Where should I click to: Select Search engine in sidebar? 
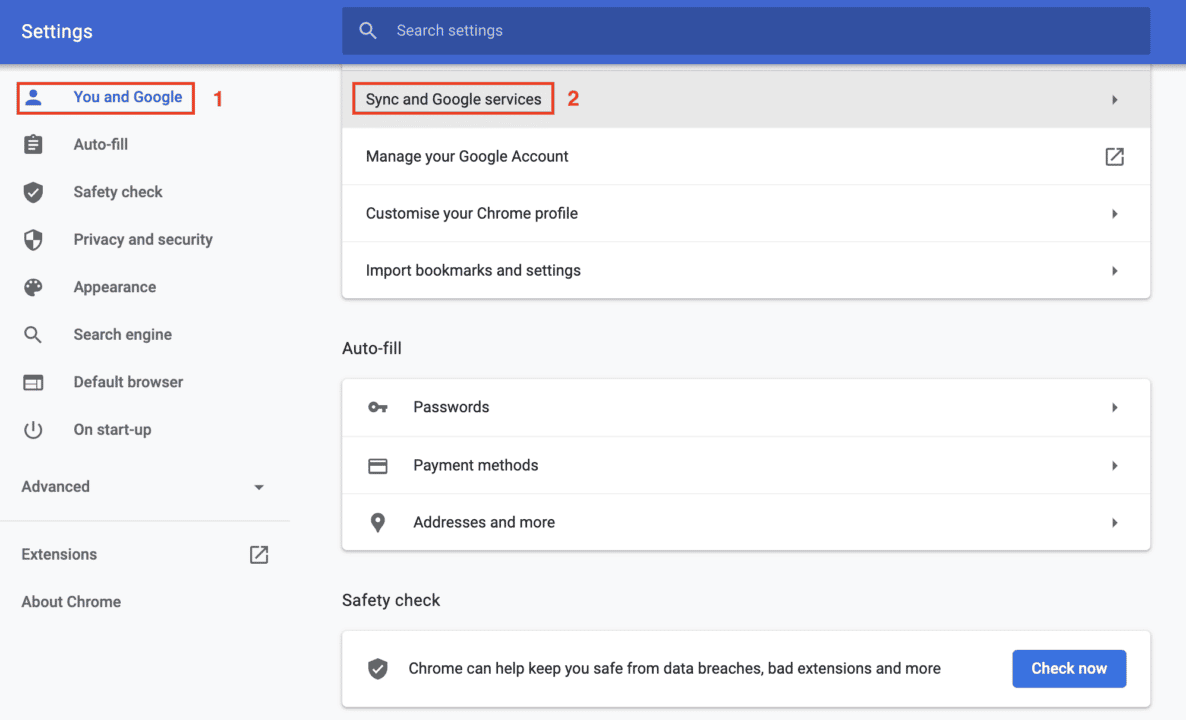click(x=123, y=334)
